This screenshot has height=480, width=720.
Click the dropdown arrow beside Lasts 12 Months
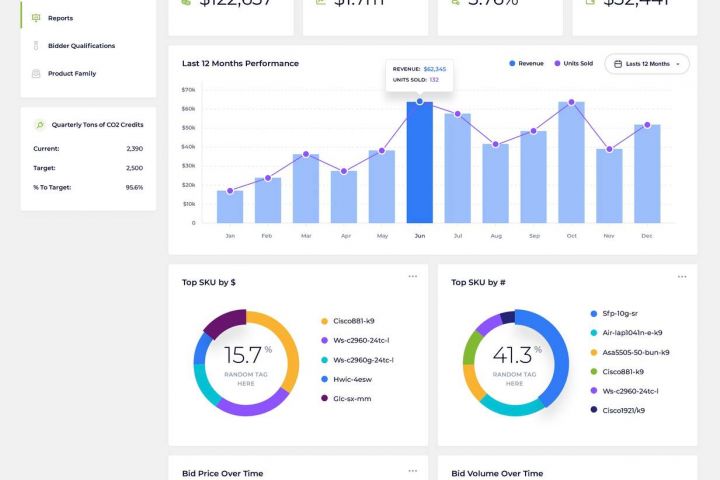pyautogui.click(x=678, y=64)
